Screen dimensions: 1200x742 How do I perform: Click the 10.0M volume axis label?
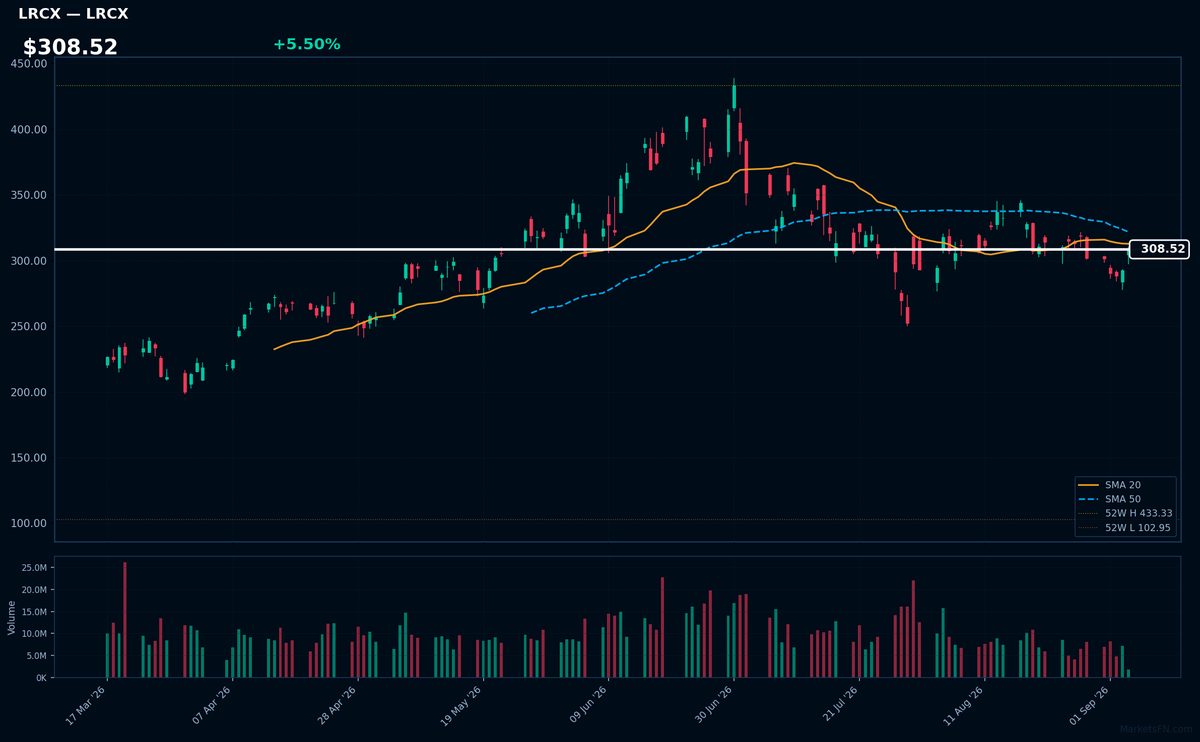(34, 634)
